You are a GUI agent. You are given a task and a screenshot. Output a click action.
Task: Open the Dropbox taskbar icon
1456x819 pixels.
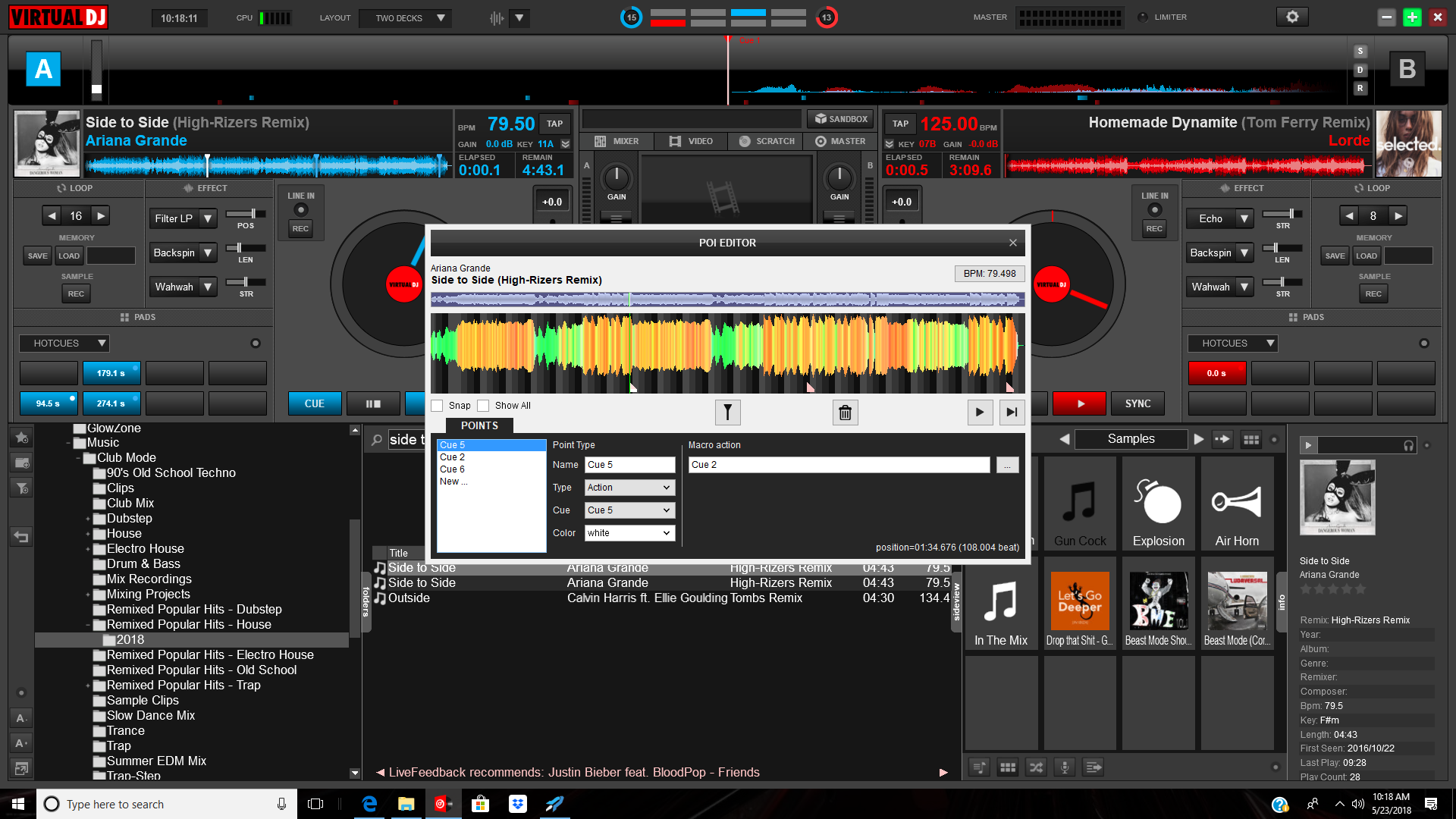(x=518, y=804)
